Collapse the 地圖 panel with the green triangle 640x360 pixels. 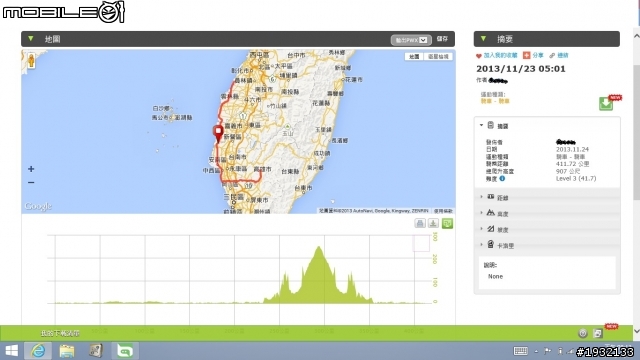pos(31,39)
